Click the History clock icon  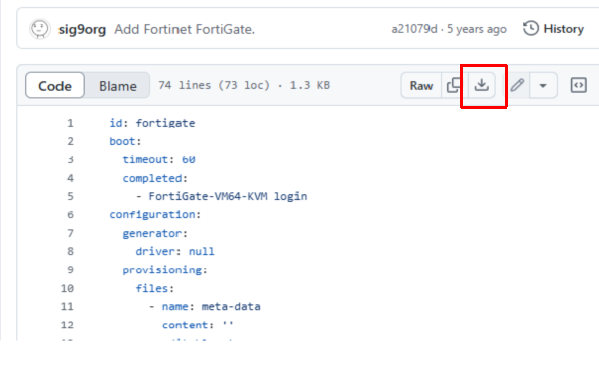(531, 29)
